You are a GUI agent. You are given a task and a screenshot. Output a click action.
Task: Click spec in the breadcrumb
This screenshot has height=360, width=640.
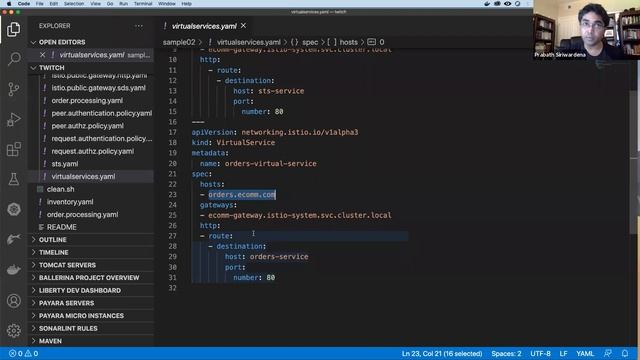point(310,42)
